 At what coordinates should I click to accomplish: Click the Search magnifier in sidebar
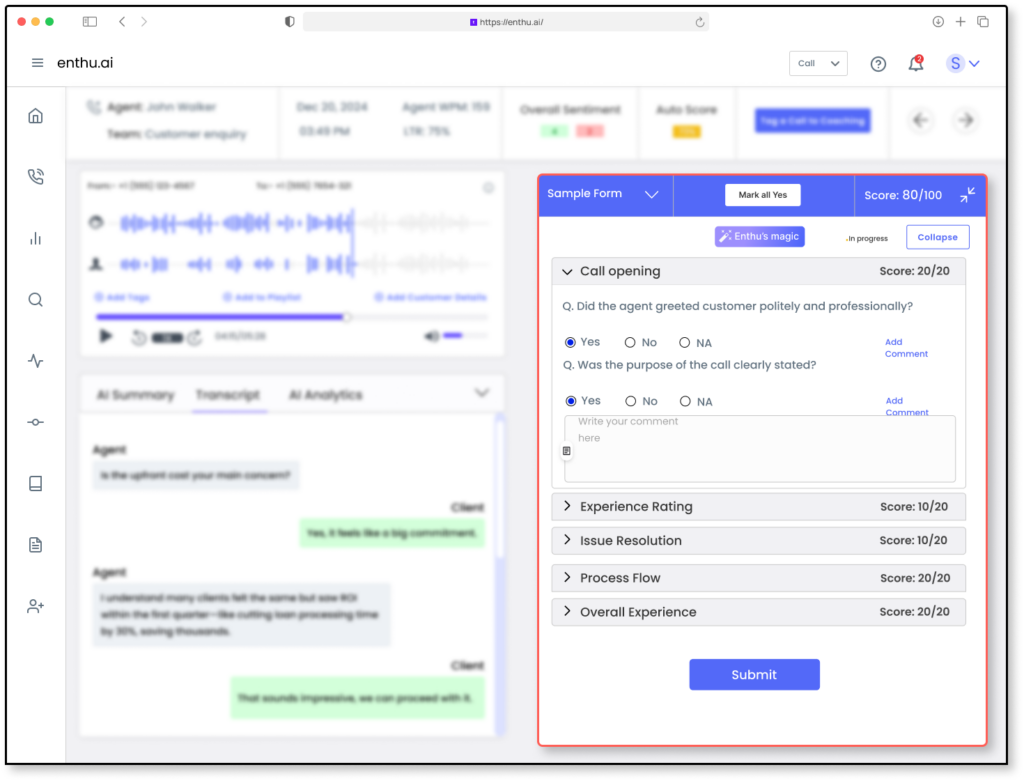coord(36,300)
